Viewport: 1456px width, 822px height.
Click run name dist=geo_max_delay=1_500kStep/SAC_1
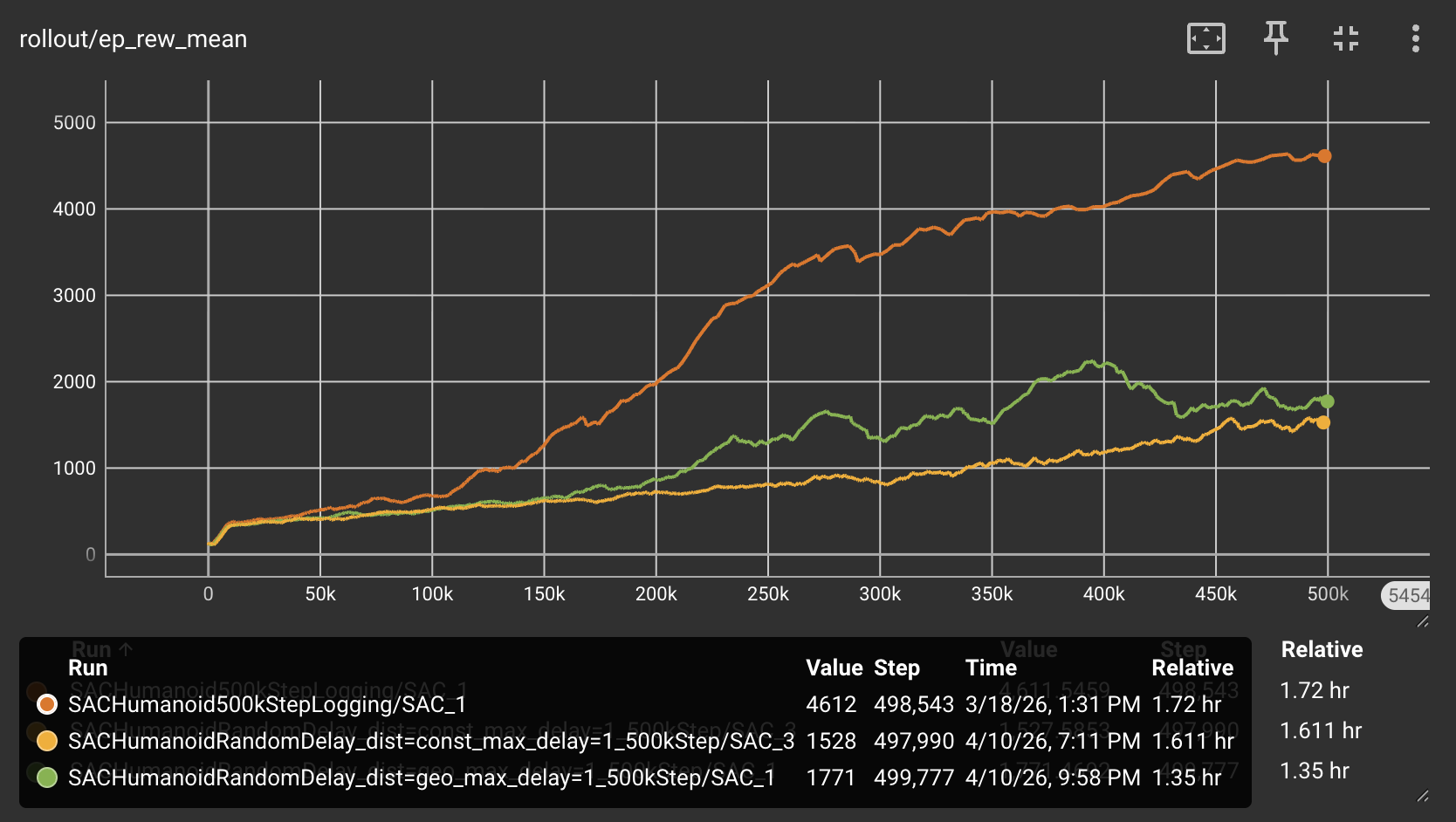(422, 777)
